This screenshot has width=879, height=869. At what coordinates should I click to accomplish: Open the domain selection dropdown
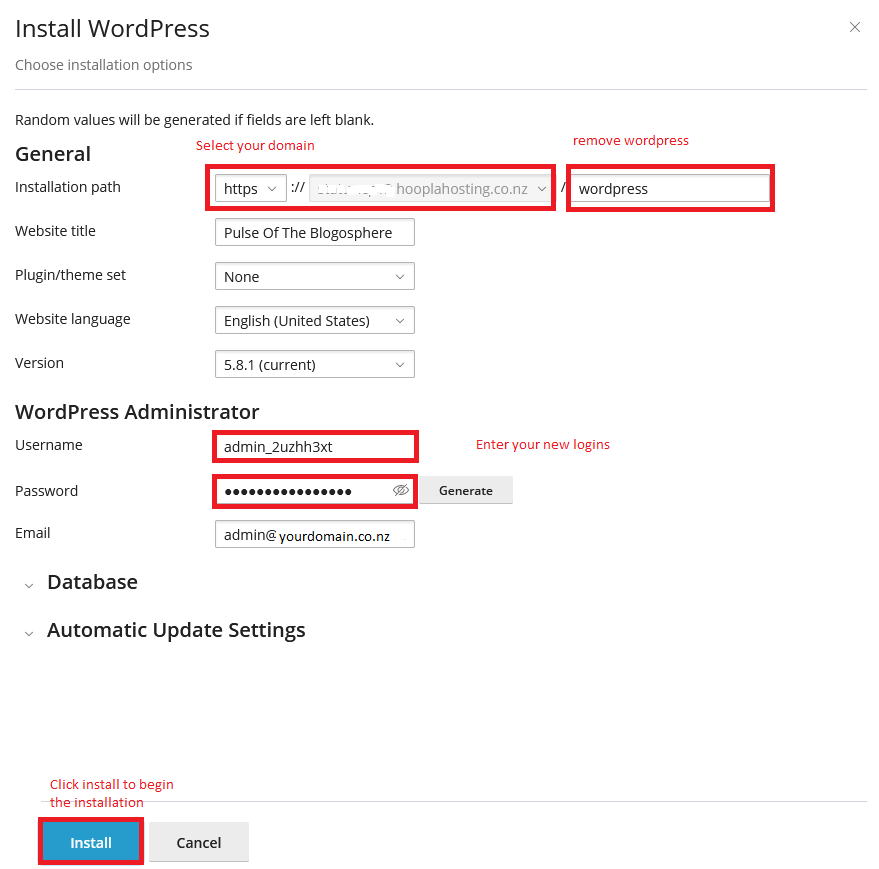coord(430,189)
